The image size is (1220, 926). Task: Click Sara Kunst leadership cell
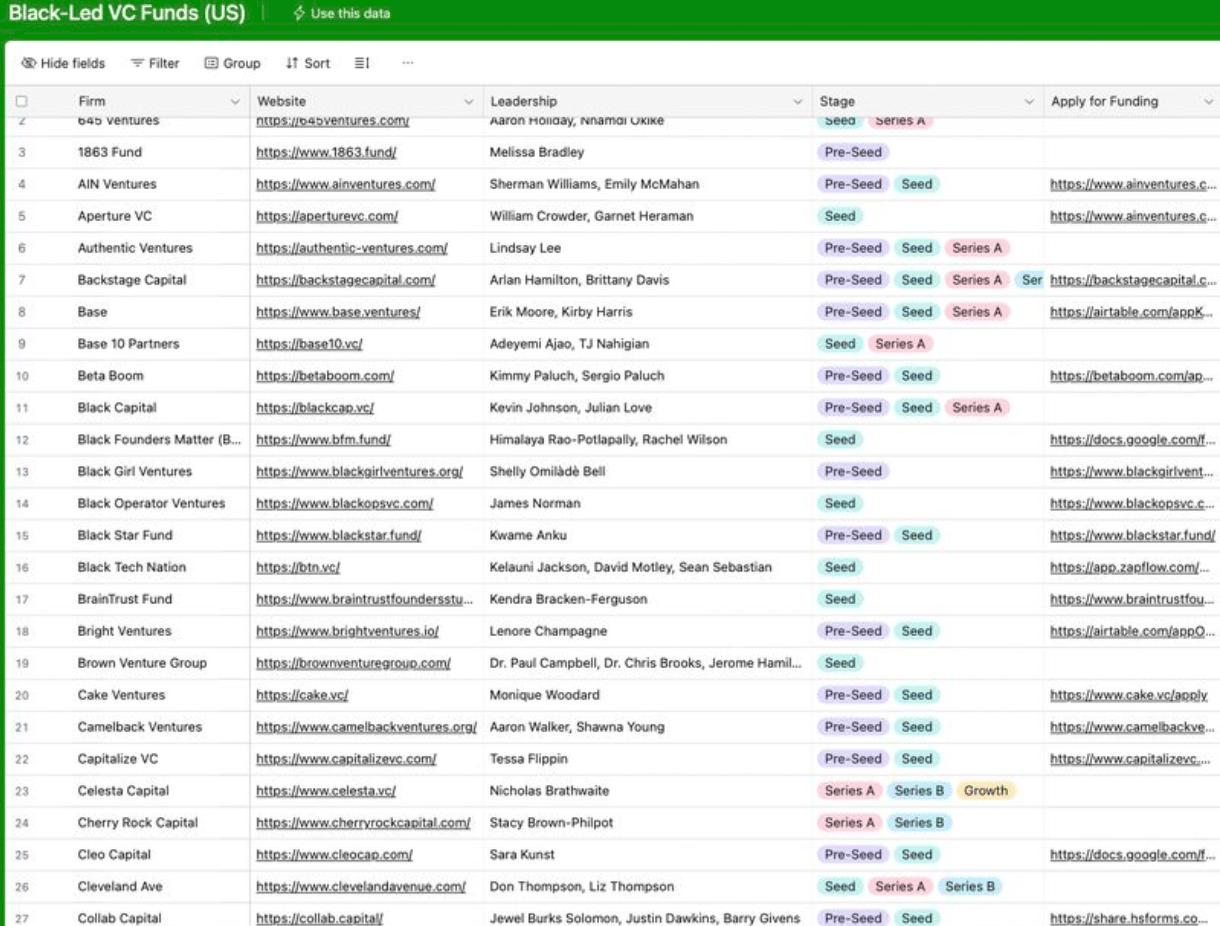pos(647,855)
